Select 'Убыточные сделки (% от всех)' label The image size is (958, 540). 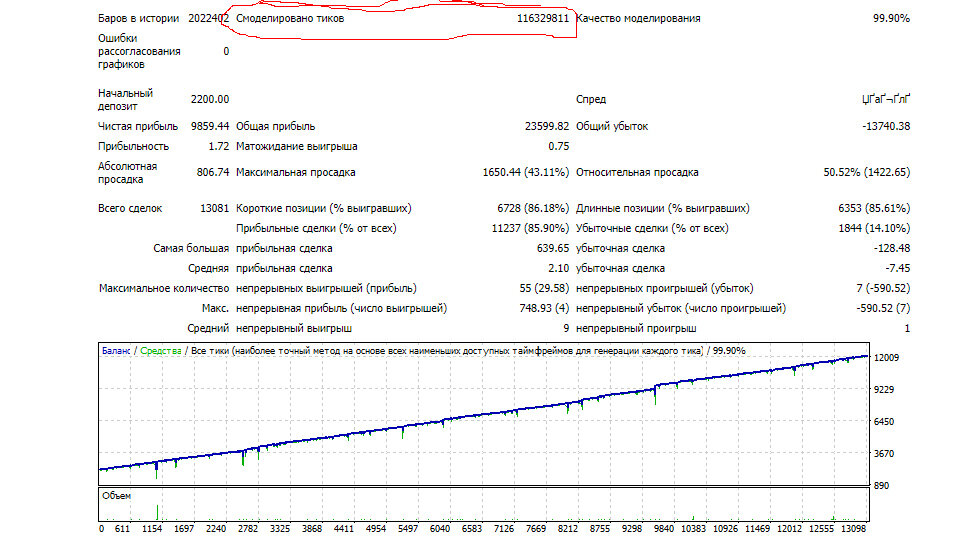coord(652,228)
